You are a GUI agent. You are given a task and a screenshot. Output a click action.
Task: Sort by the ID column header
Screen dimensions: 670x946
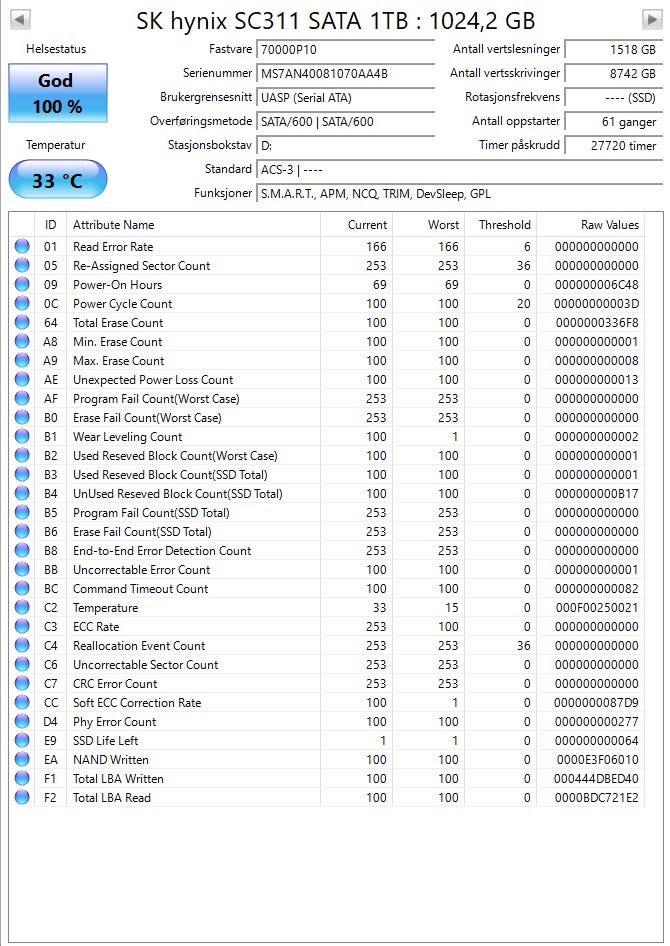click(51, 225)
